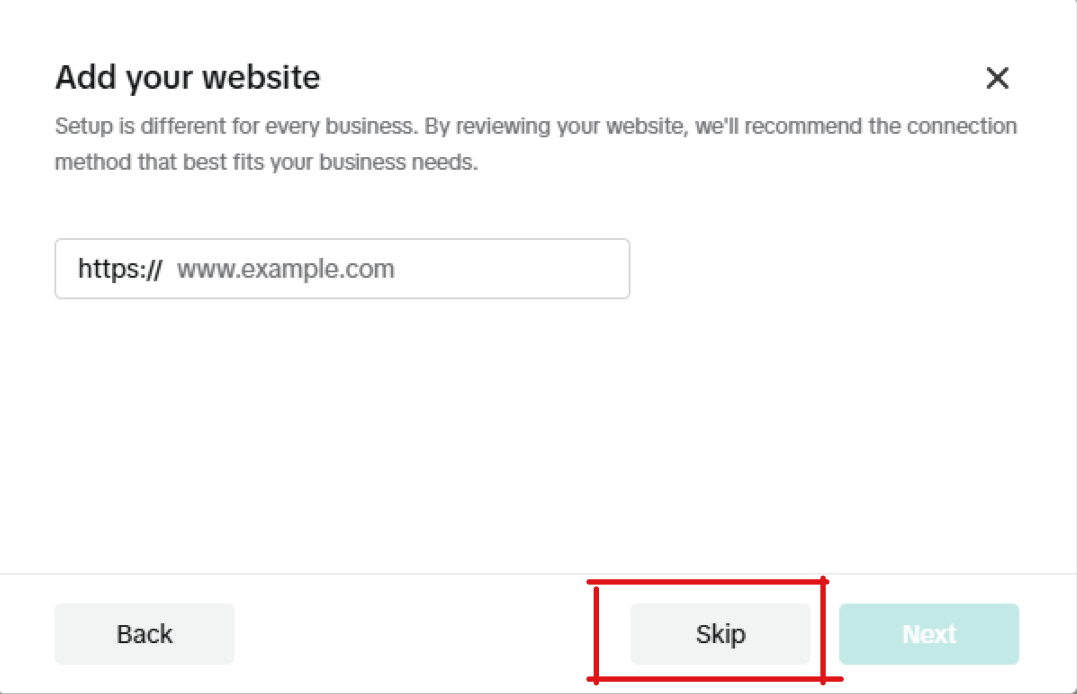Click the https:// prefix label
Viewport: 1077px width, 694px height.
tap(120, 269)
